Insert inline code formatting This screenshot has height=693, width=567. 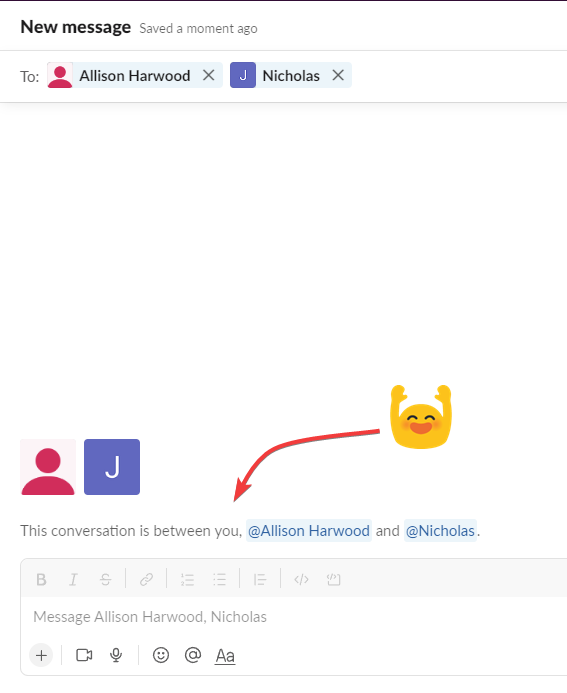[301, 579]
